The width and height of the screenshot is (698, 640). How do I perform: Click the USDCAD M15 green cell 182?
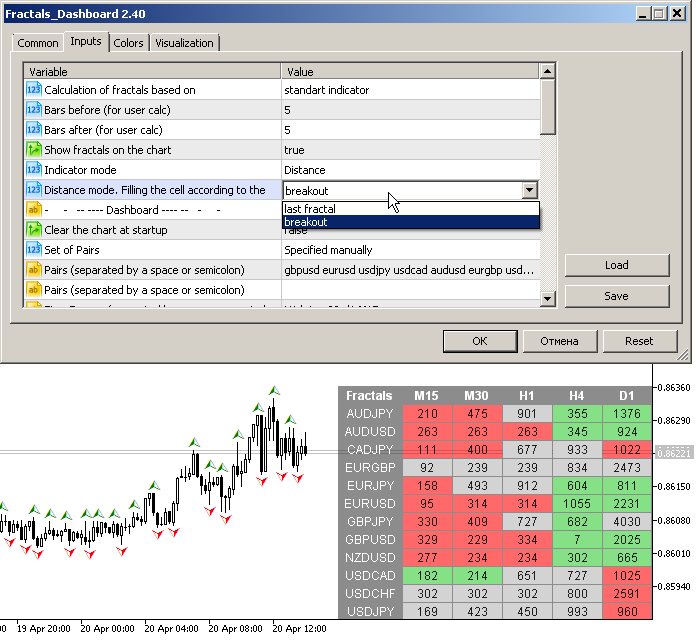click(427, 575)
